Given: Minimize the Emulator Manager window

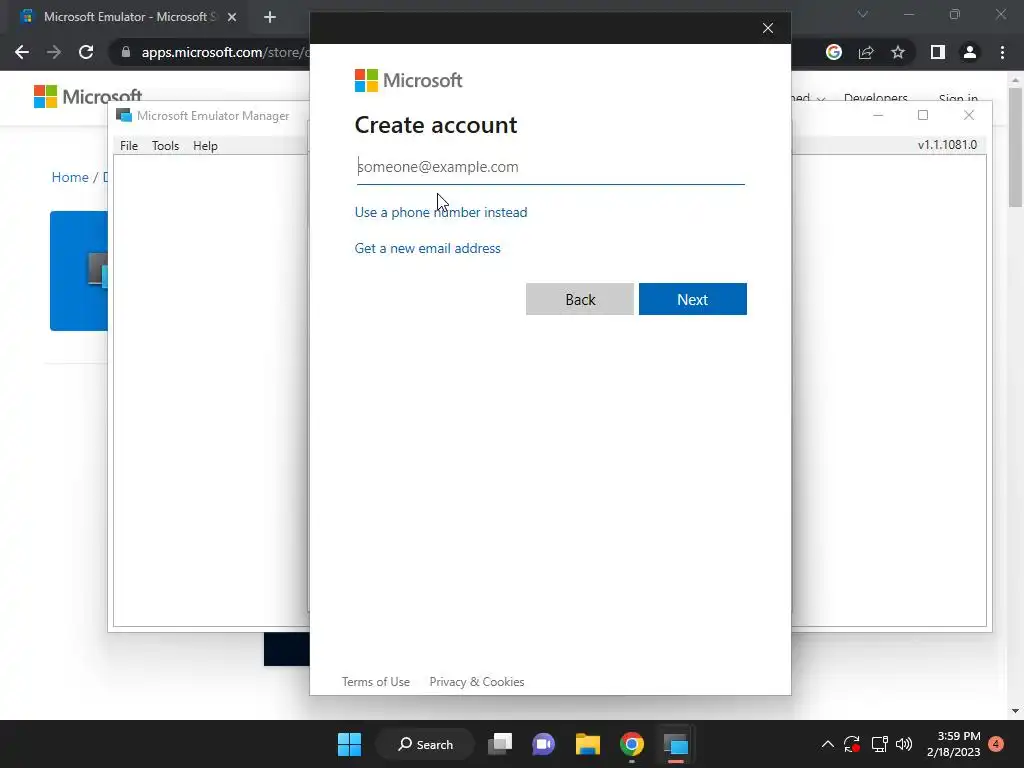Looking at the screenshot, I should [878, 116].
